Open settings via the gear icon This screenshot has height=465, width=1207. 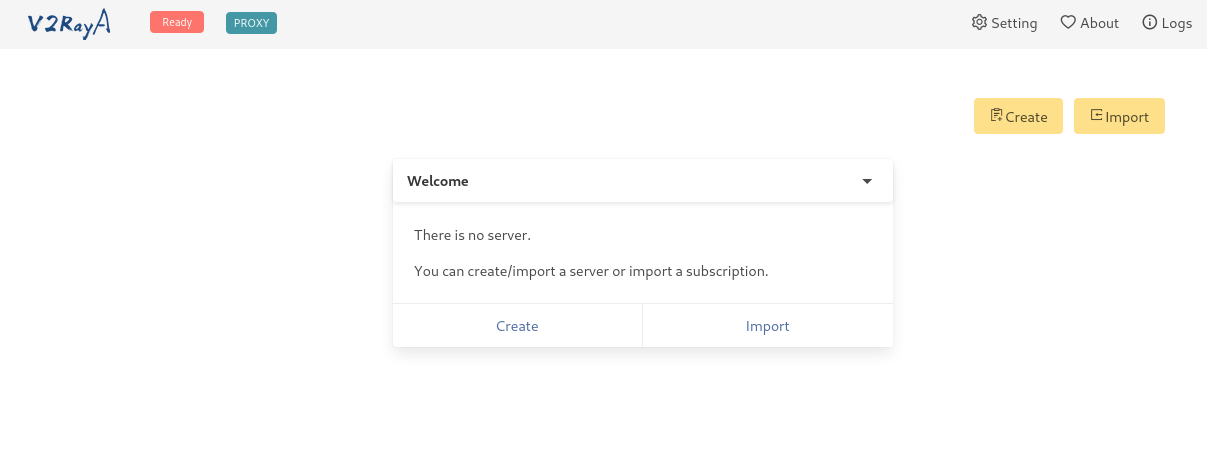(x=979, y=22)
